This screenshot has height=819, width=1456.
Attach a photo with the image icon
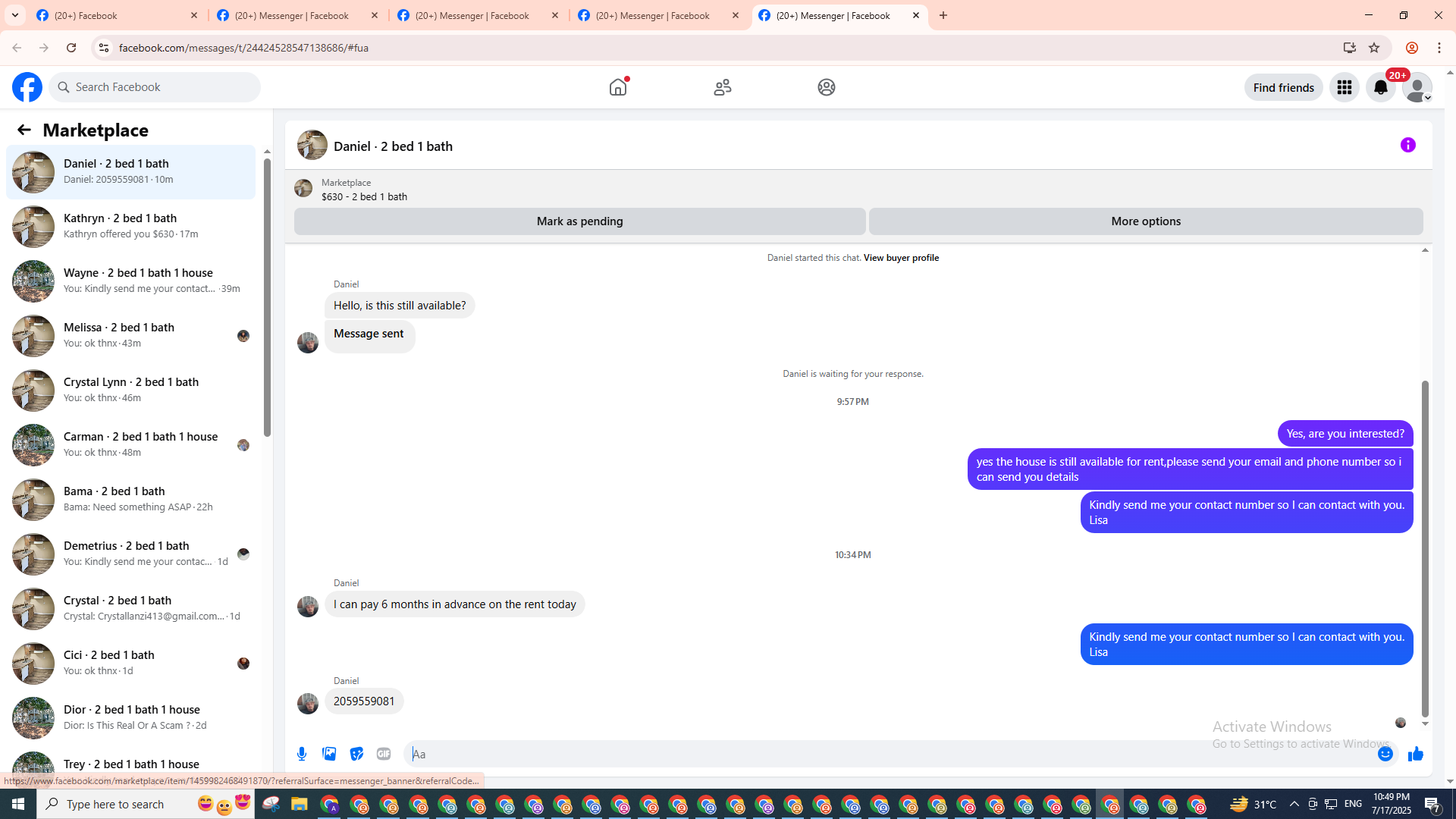(x=329, y=754)
